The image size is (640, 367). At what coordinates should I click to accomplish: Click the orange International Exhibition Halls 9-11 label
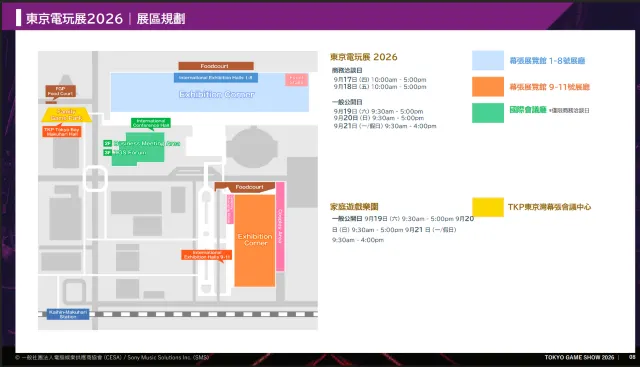207,255
